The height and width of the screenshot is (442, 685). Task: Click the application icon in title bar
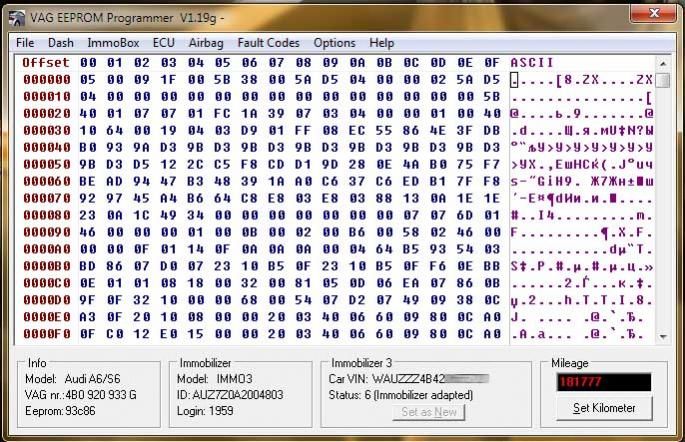[17, 18]
